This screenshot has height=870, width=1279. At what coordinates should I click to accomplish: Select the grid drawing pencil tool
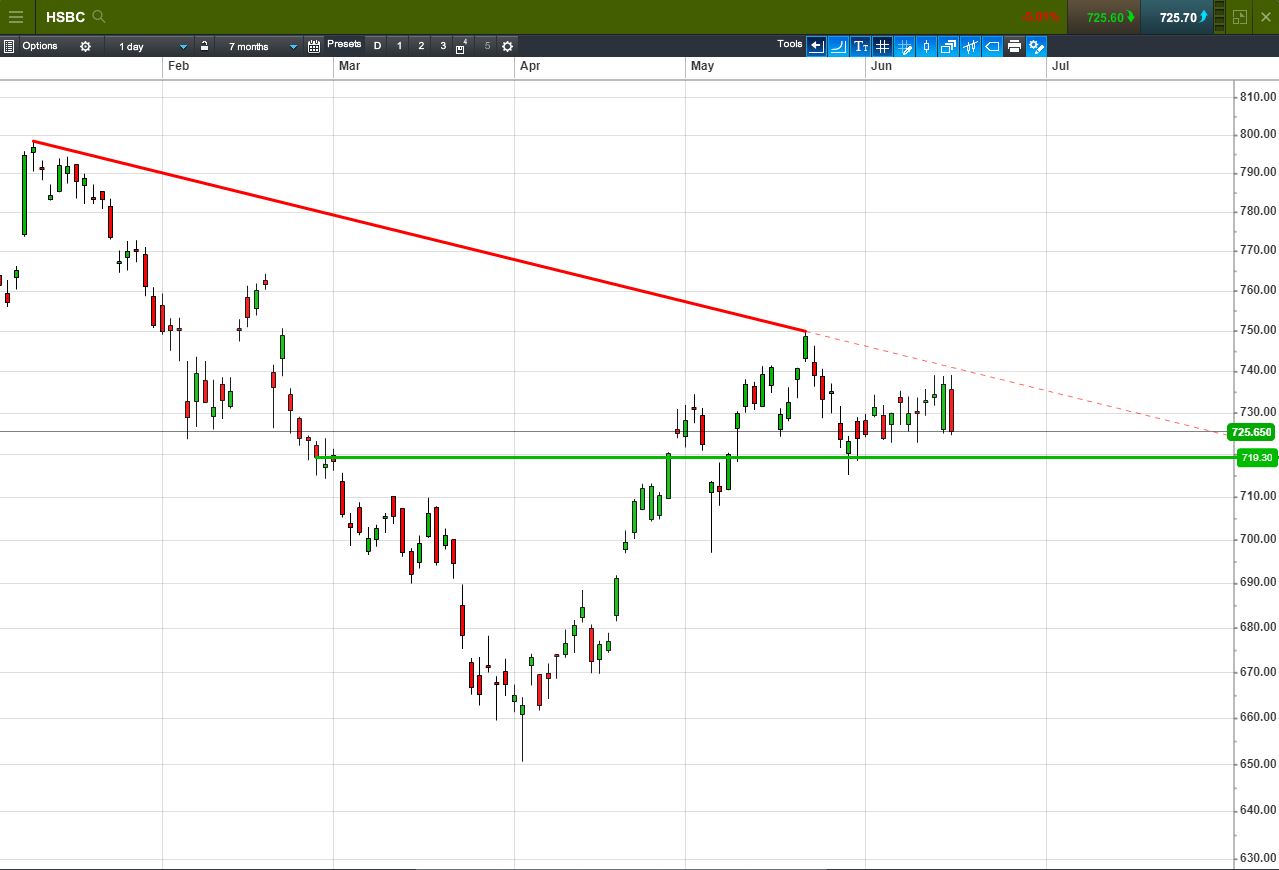point(904,46)
